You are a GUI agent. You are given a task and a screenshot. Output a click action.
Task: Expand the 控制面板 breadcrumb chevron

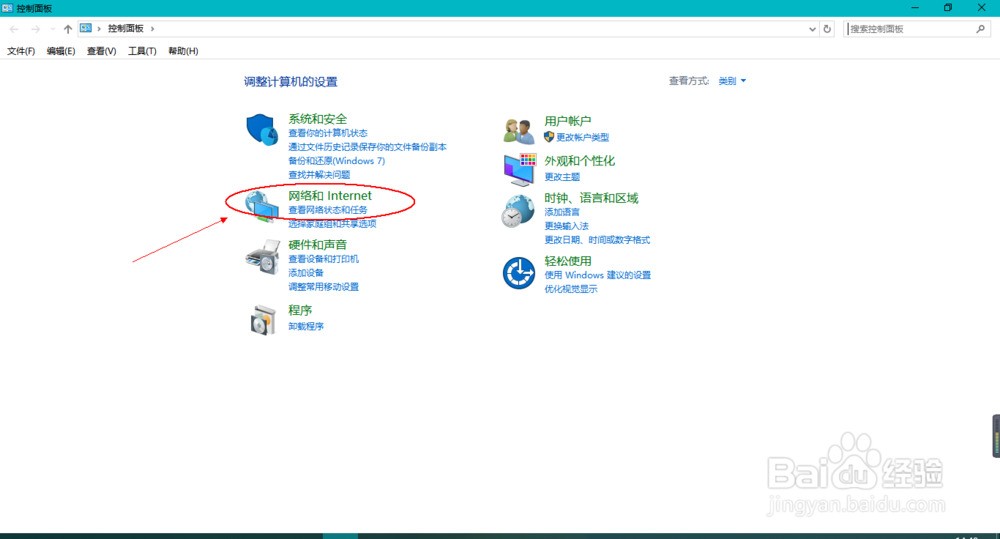coord(152,29)
